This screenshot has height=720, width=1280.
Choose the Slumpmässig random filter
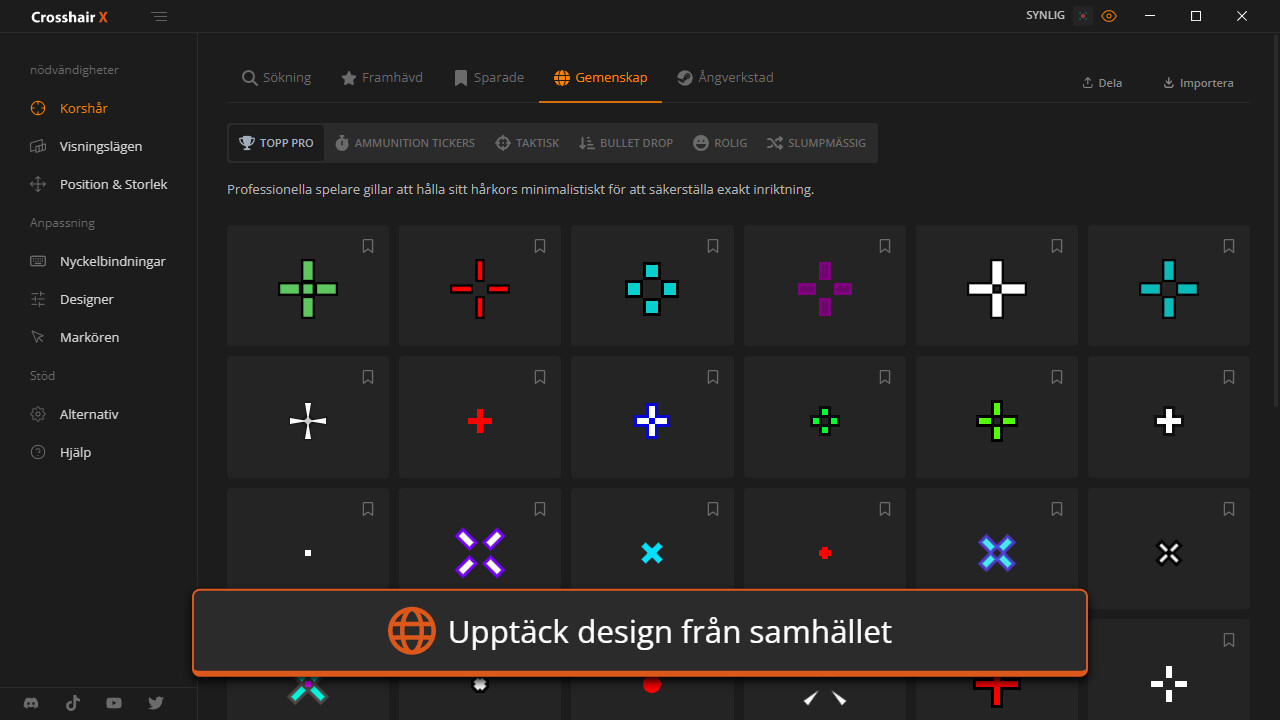coord(816,143)
